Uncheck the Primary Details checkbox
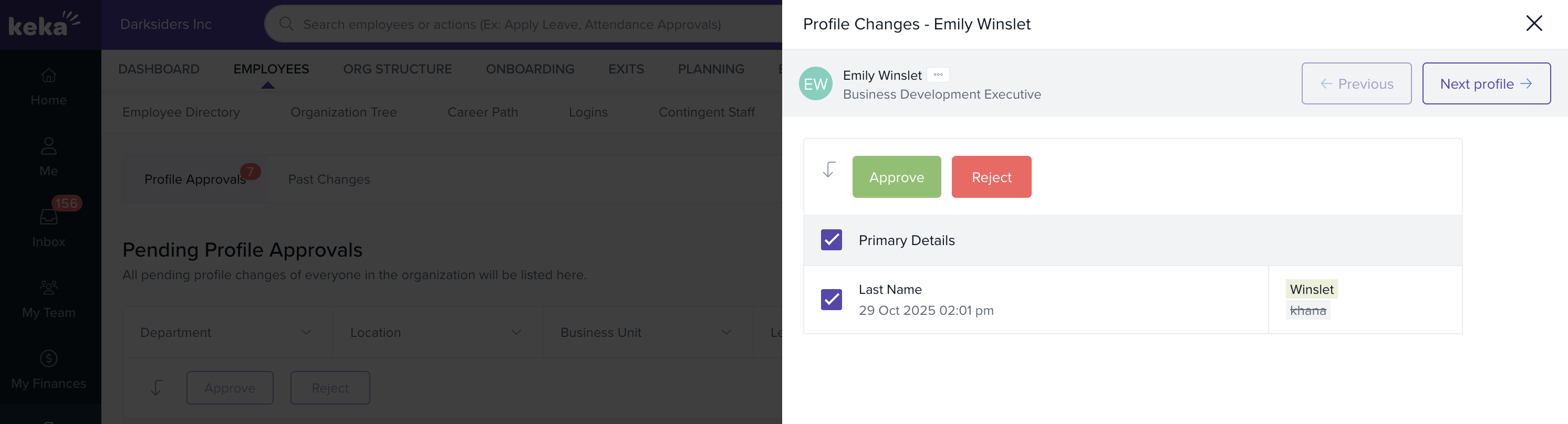The image size is (1568, 424). click(832, 240)
